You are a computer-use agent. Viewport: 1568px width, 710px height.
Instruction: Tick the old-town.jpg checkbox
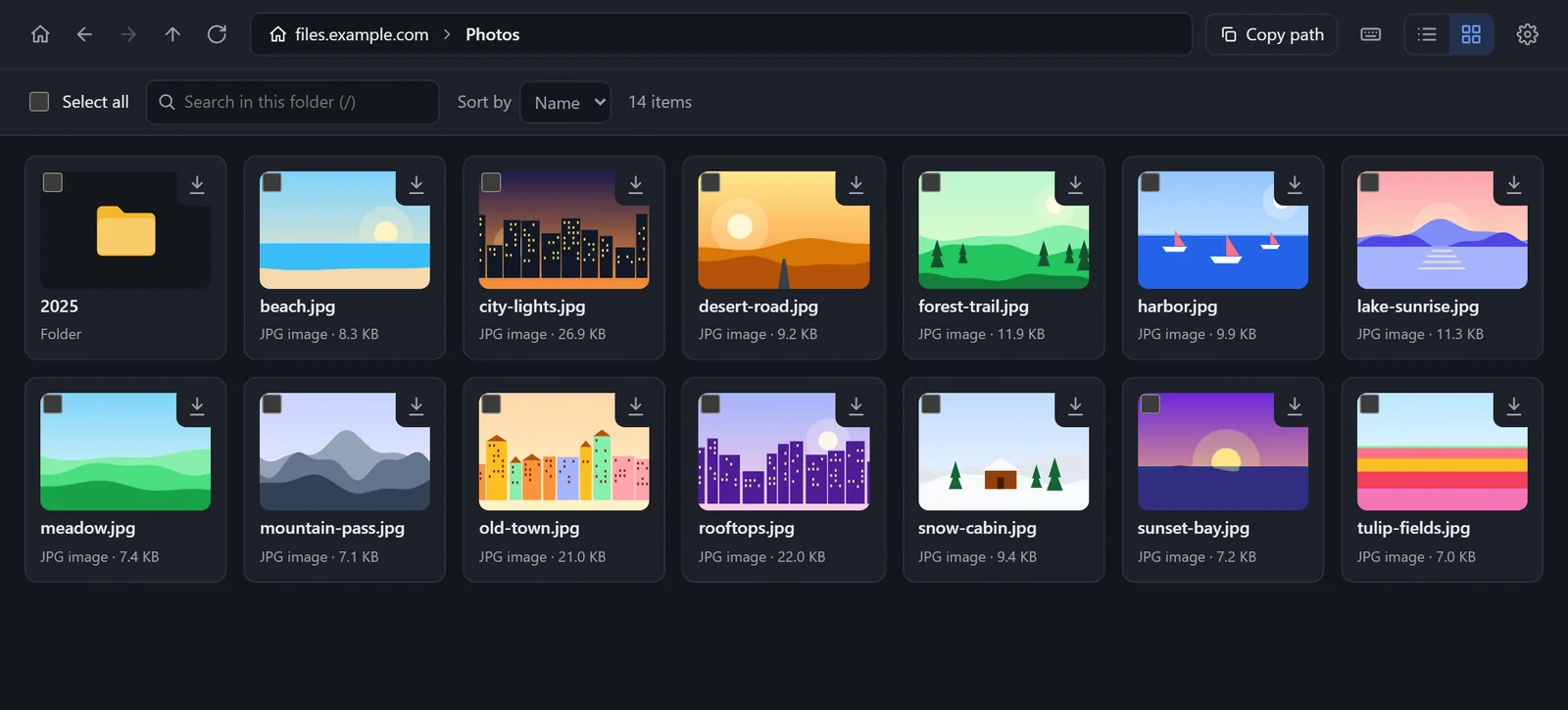coord(492,403)
